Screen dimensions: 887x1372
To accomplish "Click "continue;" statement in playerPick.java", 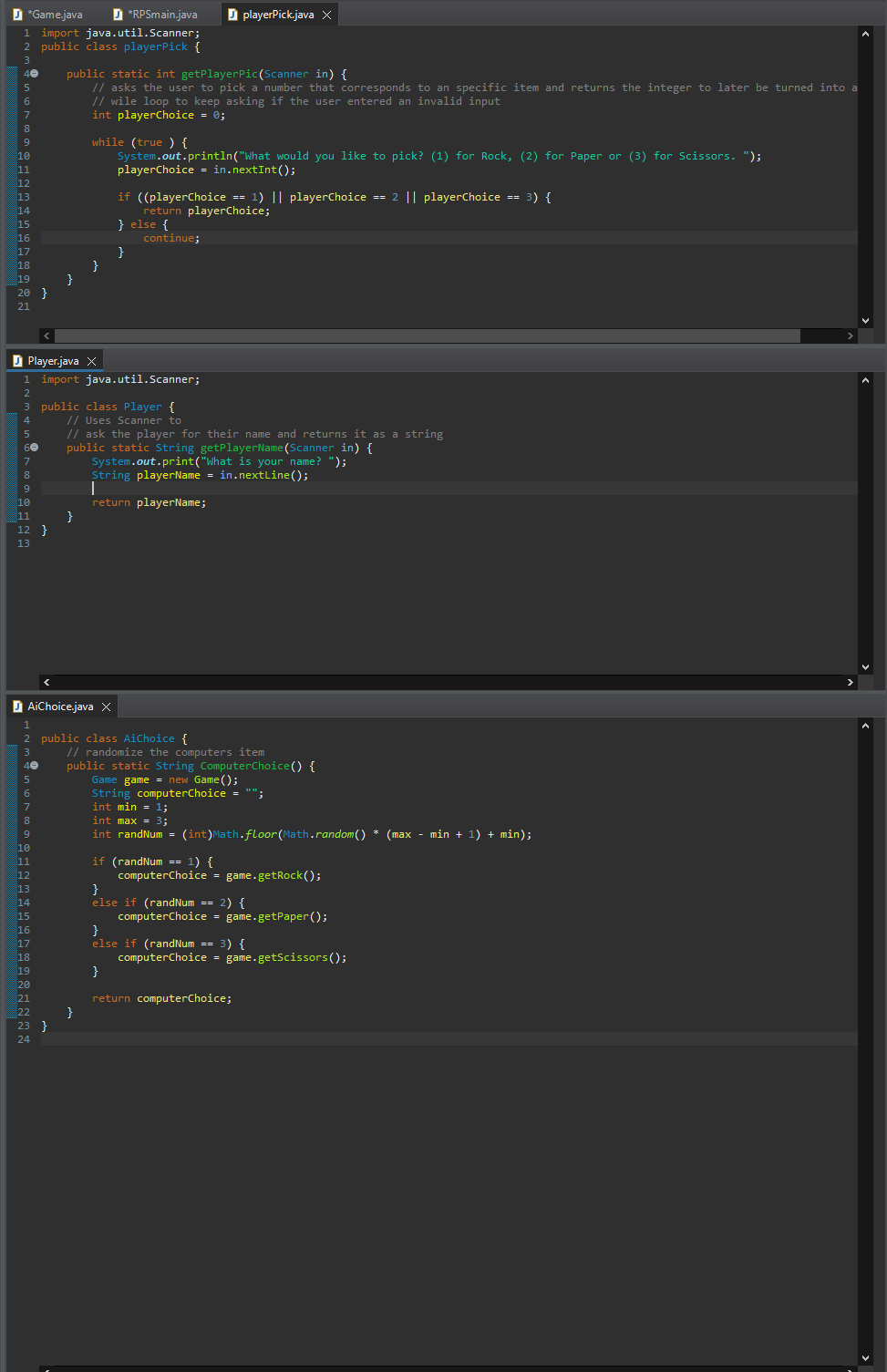I will coord(171,238).
